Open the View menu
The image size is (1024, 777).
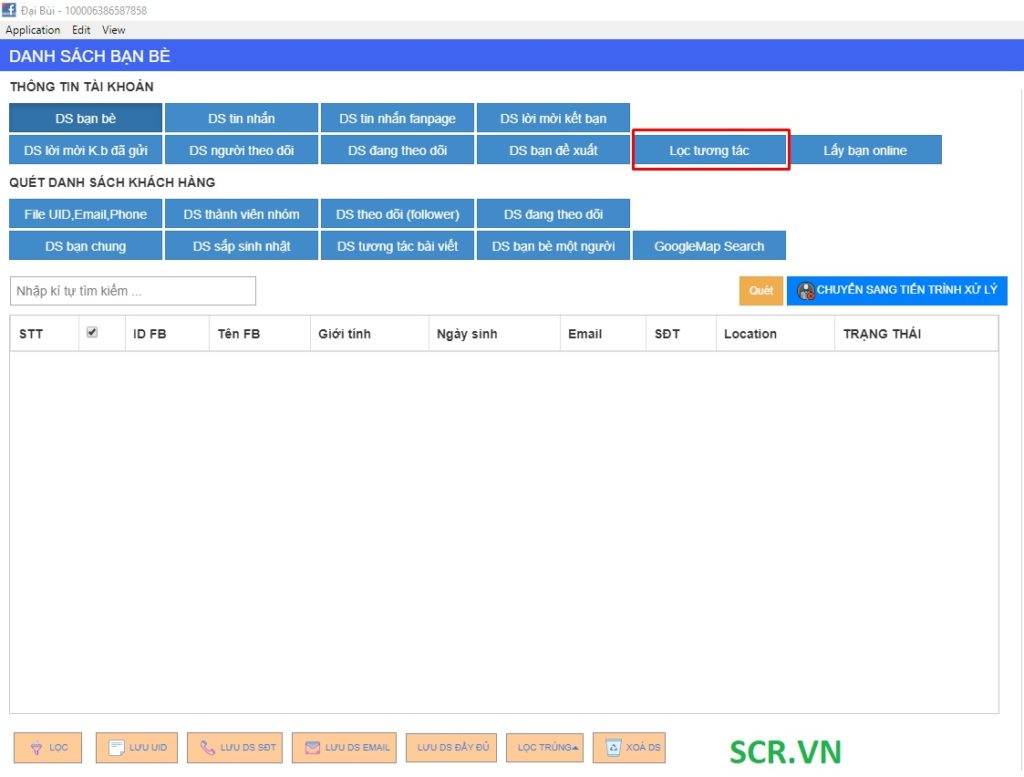tap(114, 30)
